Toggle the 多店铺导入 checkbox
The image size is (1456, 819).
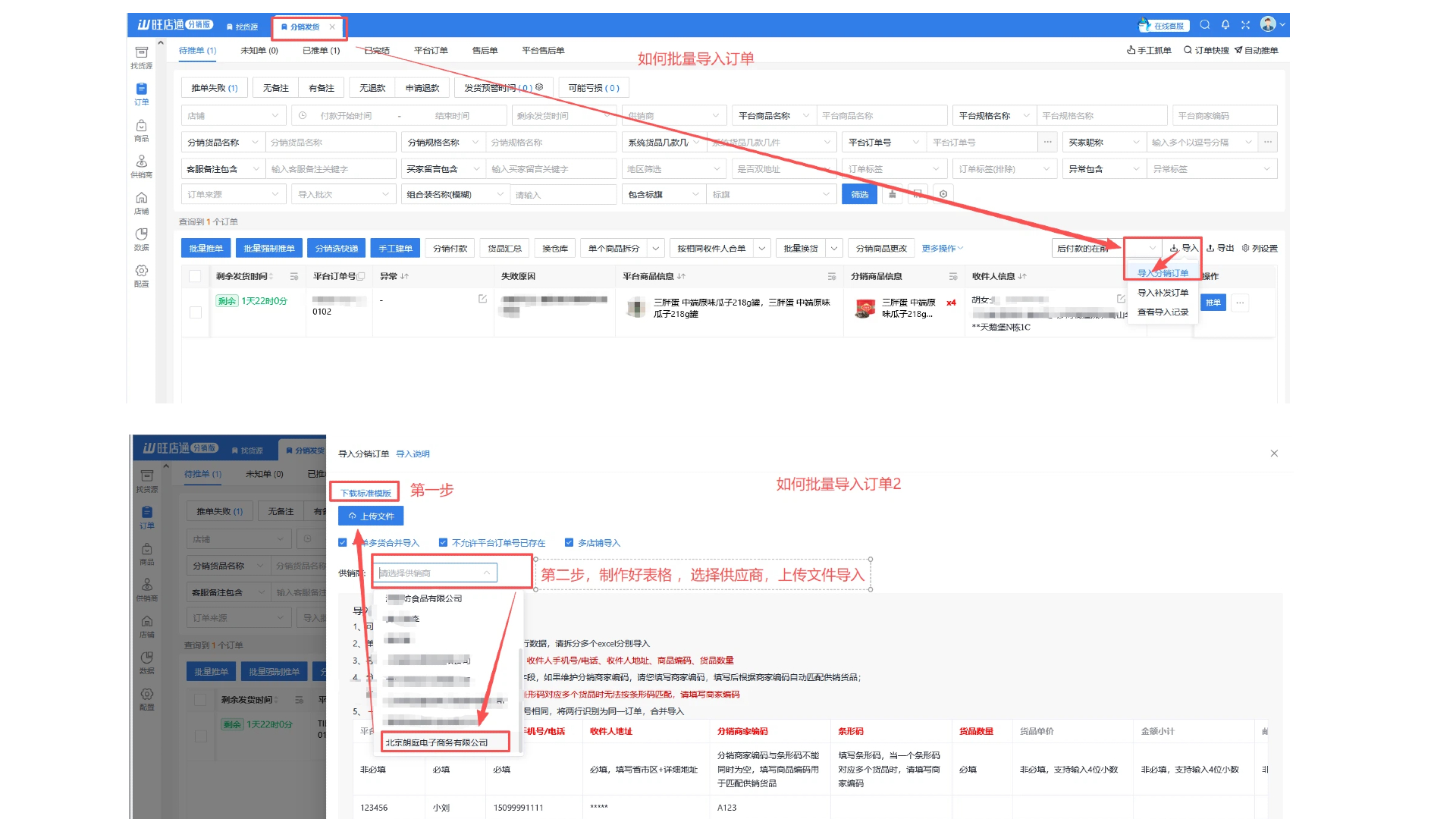coord(569,543)
